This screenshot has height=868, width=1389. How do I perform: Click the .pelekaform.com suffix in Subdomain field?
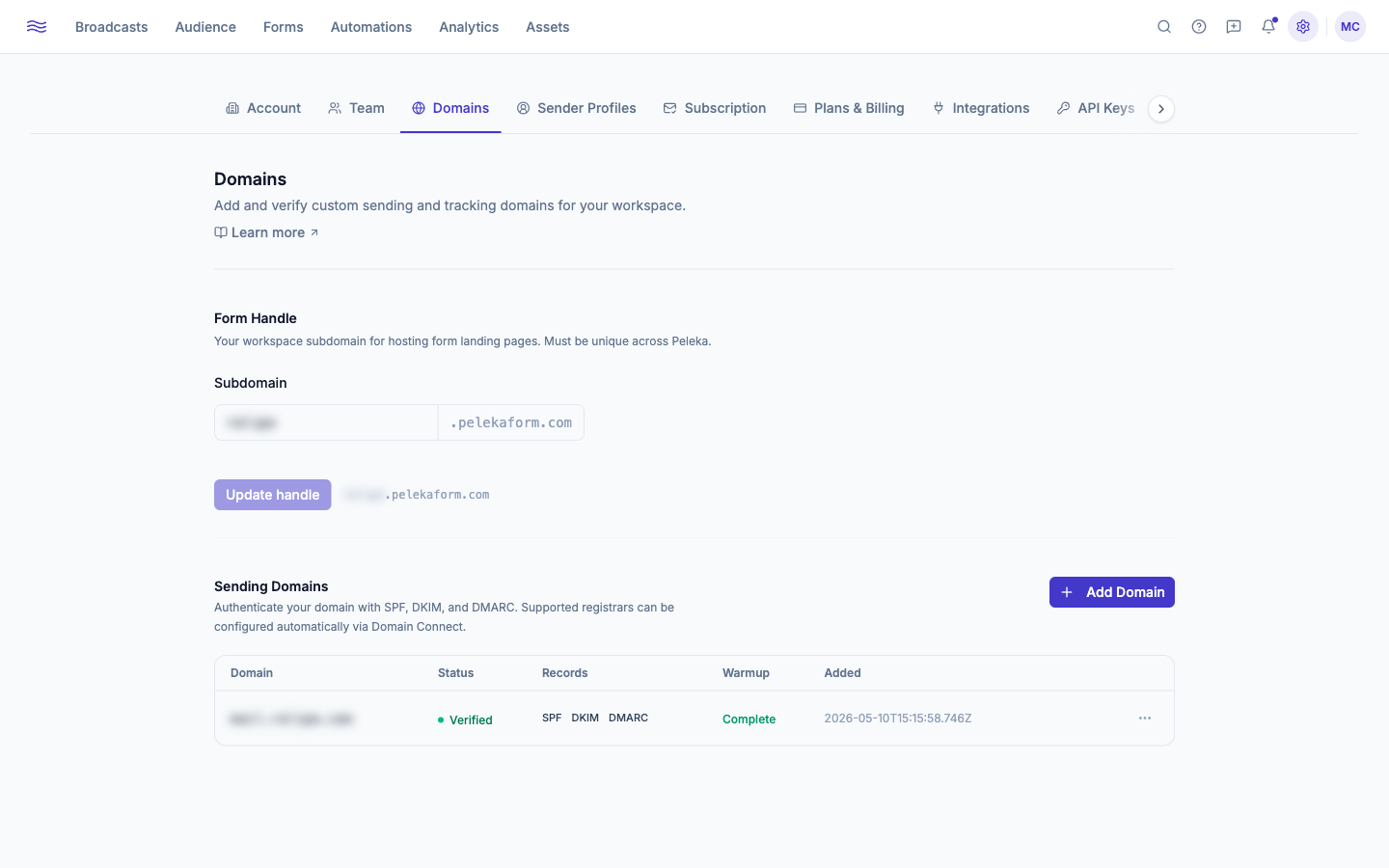point(511,422)
